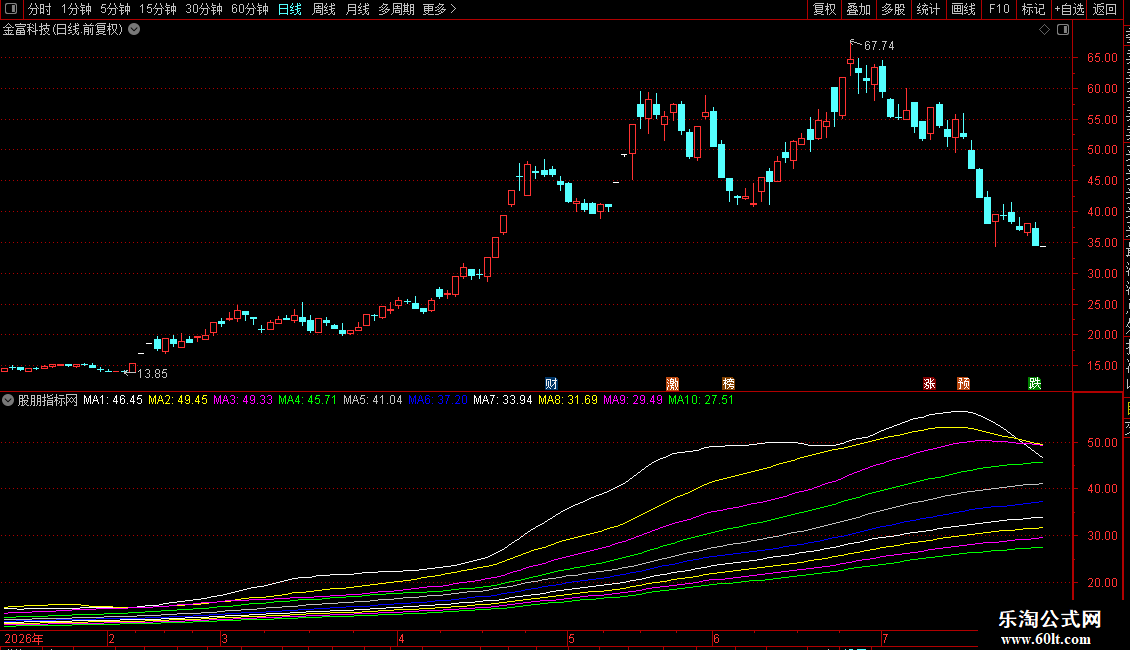Click MA4: 45.71 indicator value
This screenshot has height=650, width=1130.
pyautogui.click(x=308, y=400)
